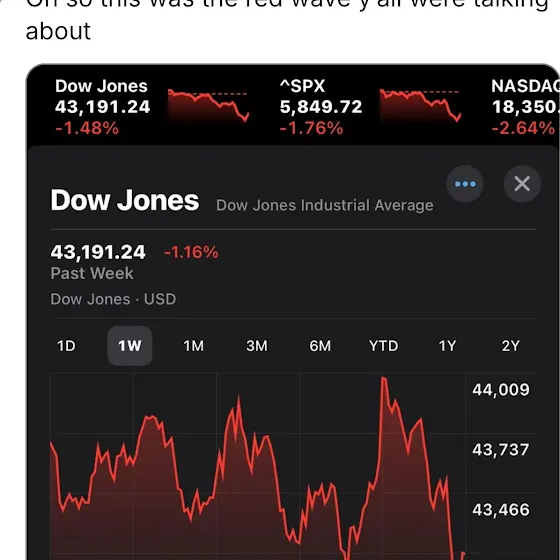
Task: Open the NASDAQ ticker card
Action: (x=525, y=106)
